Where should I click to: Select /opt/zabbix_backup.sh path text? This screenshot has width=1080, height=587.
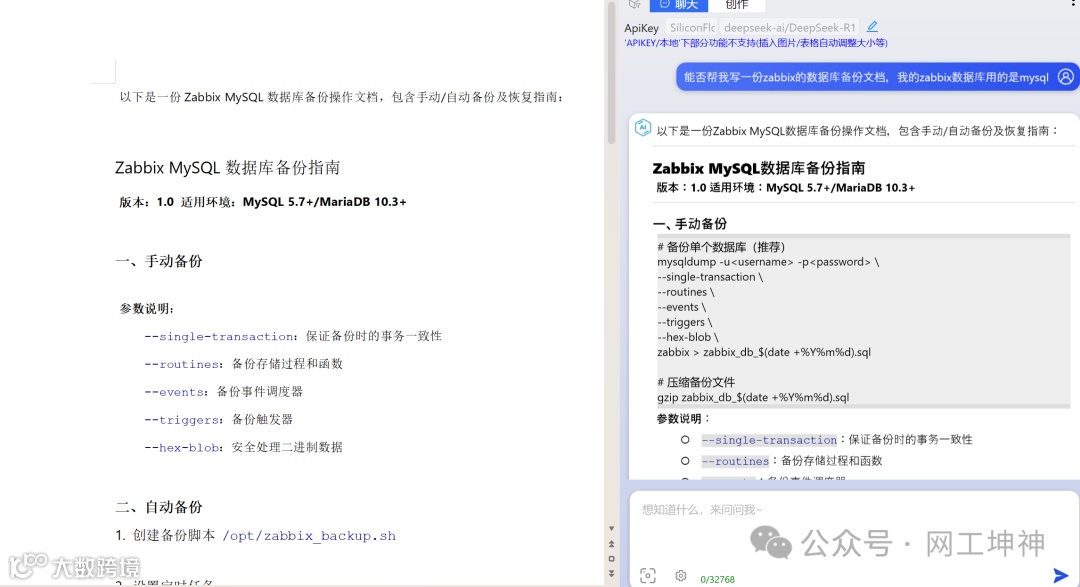pyautogui.click(x=309, y=535)
